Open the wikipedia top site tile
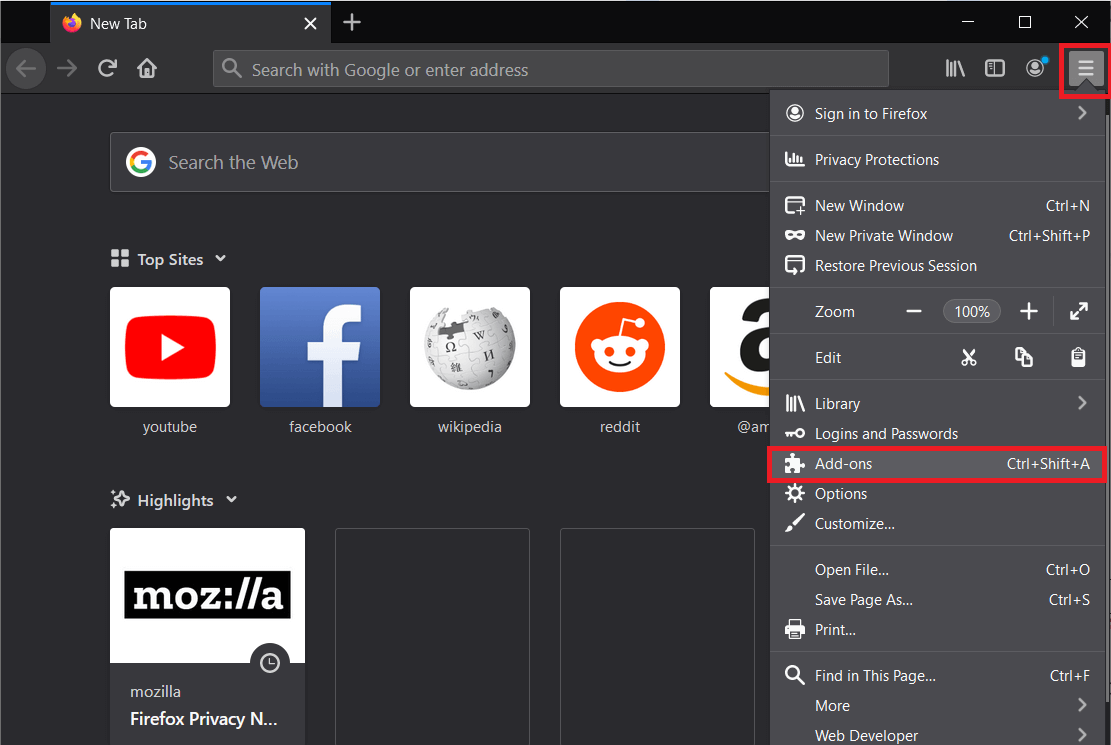Screen dimensions: 1111x745 (470, 347)
